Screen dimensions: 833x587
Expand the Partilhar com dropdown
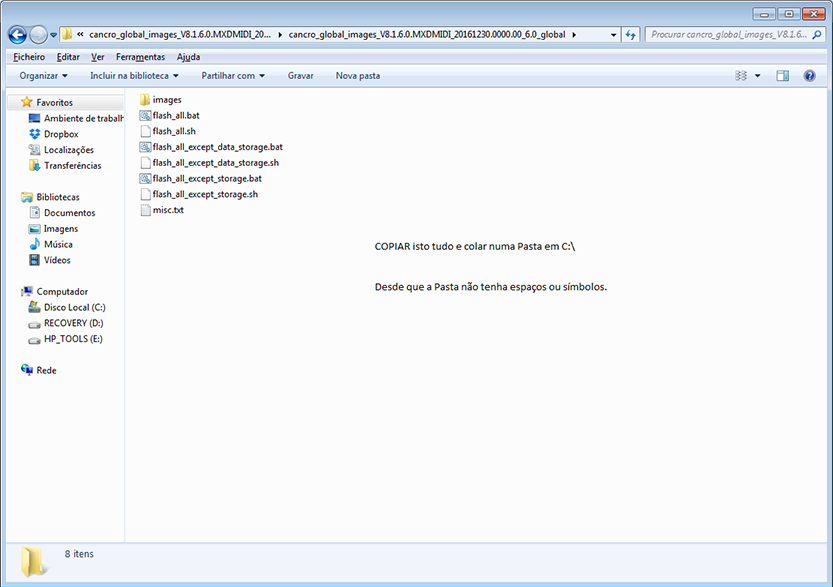(x=233, y=76)
